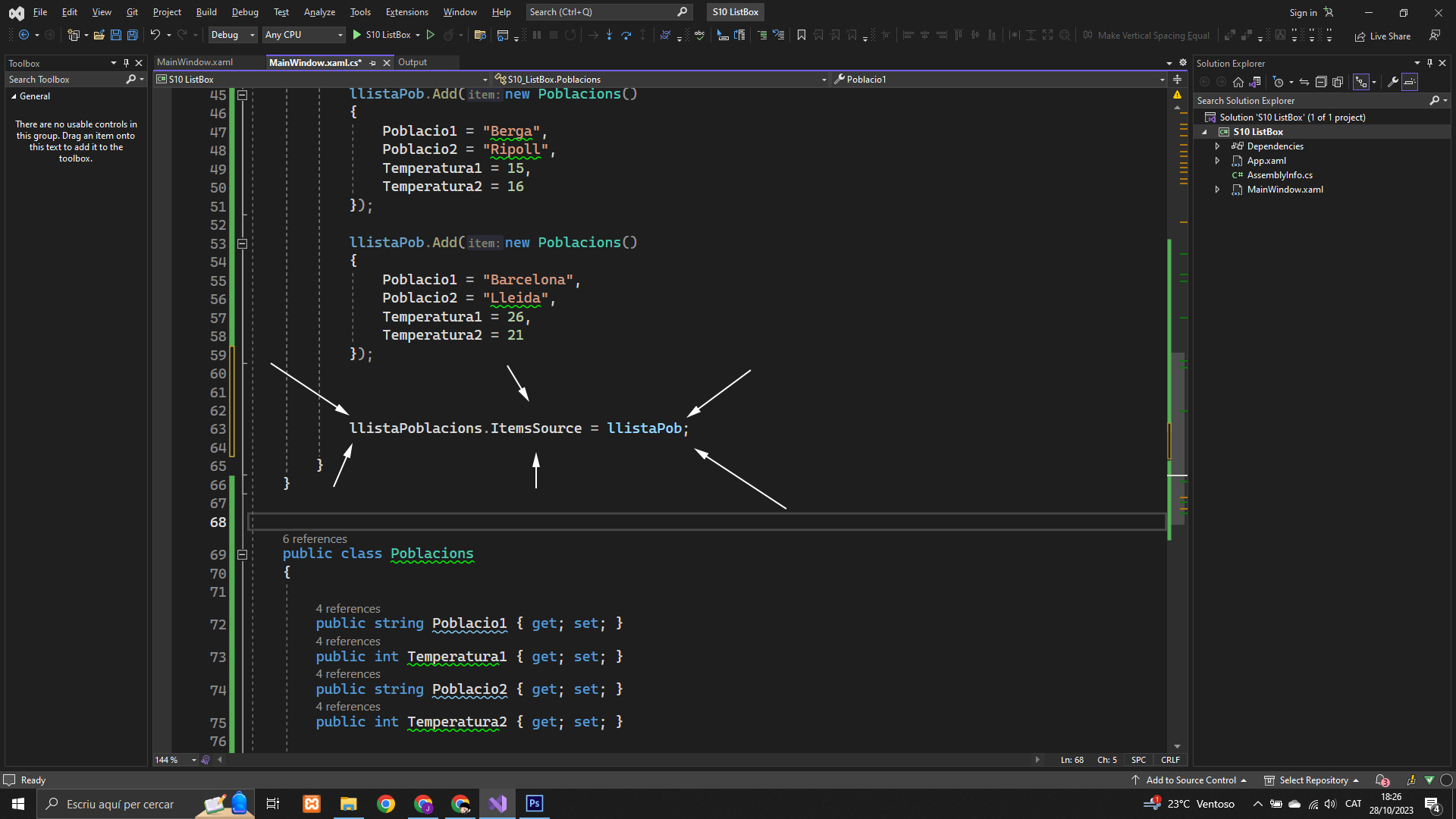
Task: Toggle the Toolbox auto-hide pin
Action: coord(126,63)
